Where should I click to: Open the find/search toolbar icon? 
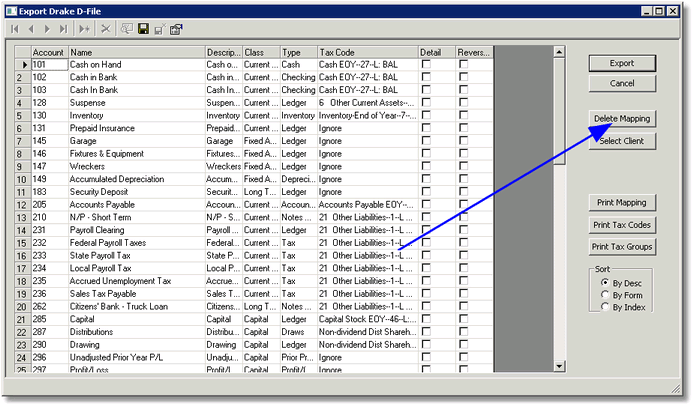[127, 29]
